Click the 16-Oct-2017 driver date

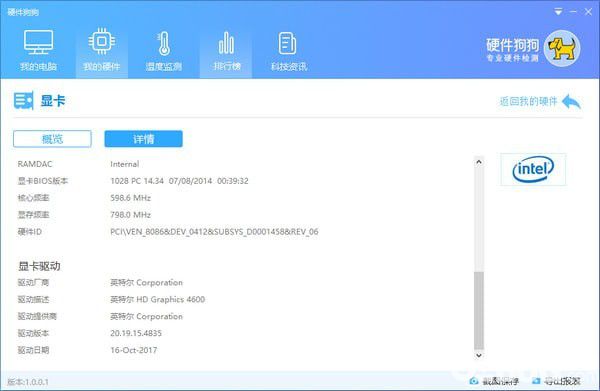click(x=134, y=350)
